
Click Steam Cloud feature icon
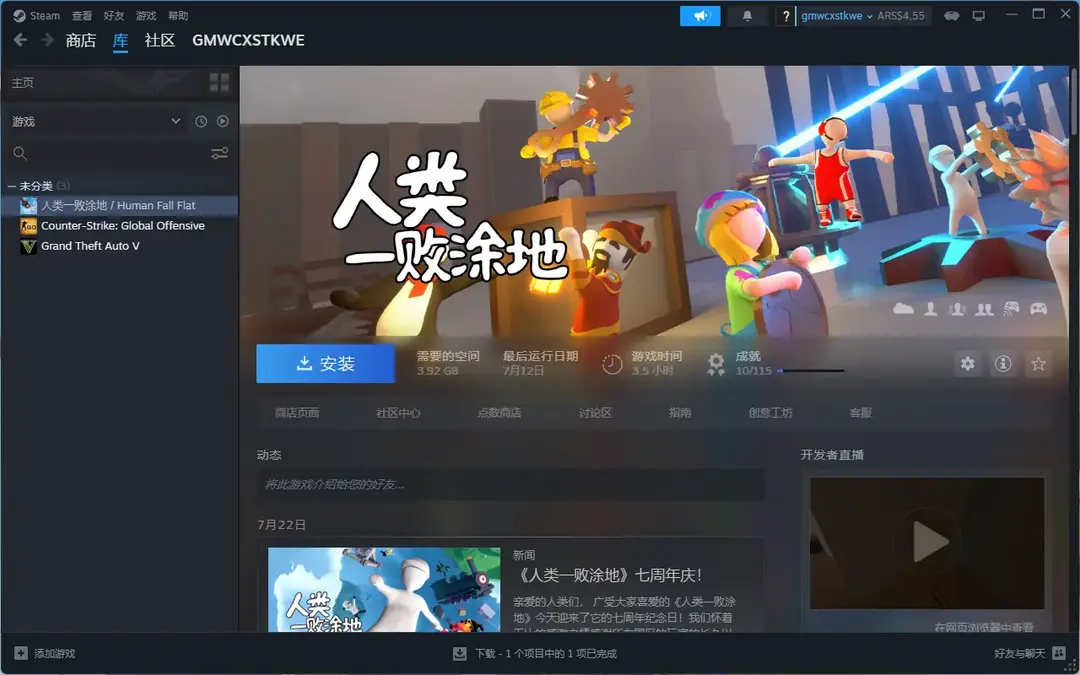pyautogui.click(x=903, y=309)
